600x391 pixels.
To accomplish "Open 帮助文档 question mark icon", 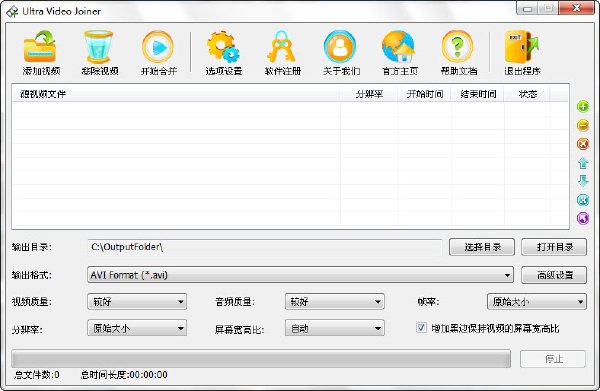I will 457,47.
